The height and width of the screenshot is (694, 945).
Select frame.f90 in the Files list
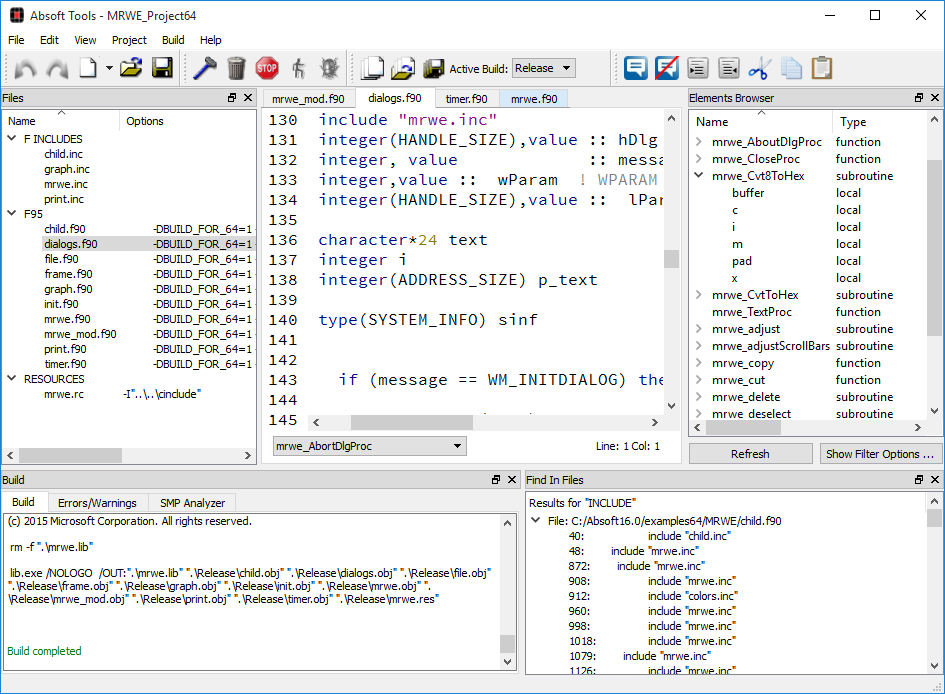[68, 274]
